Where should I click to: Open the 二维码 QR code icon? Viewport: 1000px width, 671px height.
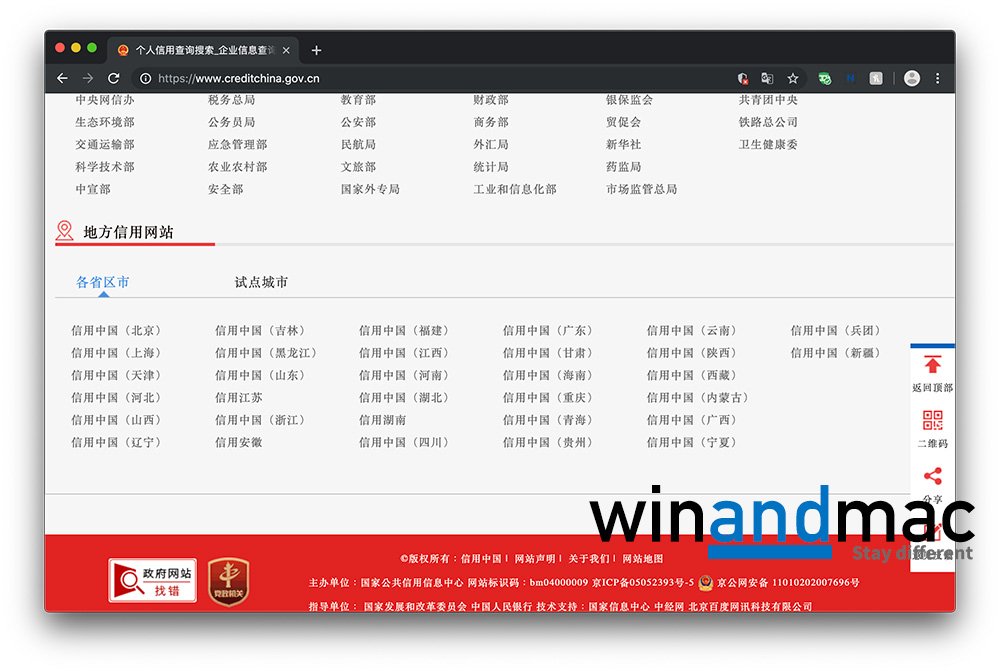click(x=932, y=421)
